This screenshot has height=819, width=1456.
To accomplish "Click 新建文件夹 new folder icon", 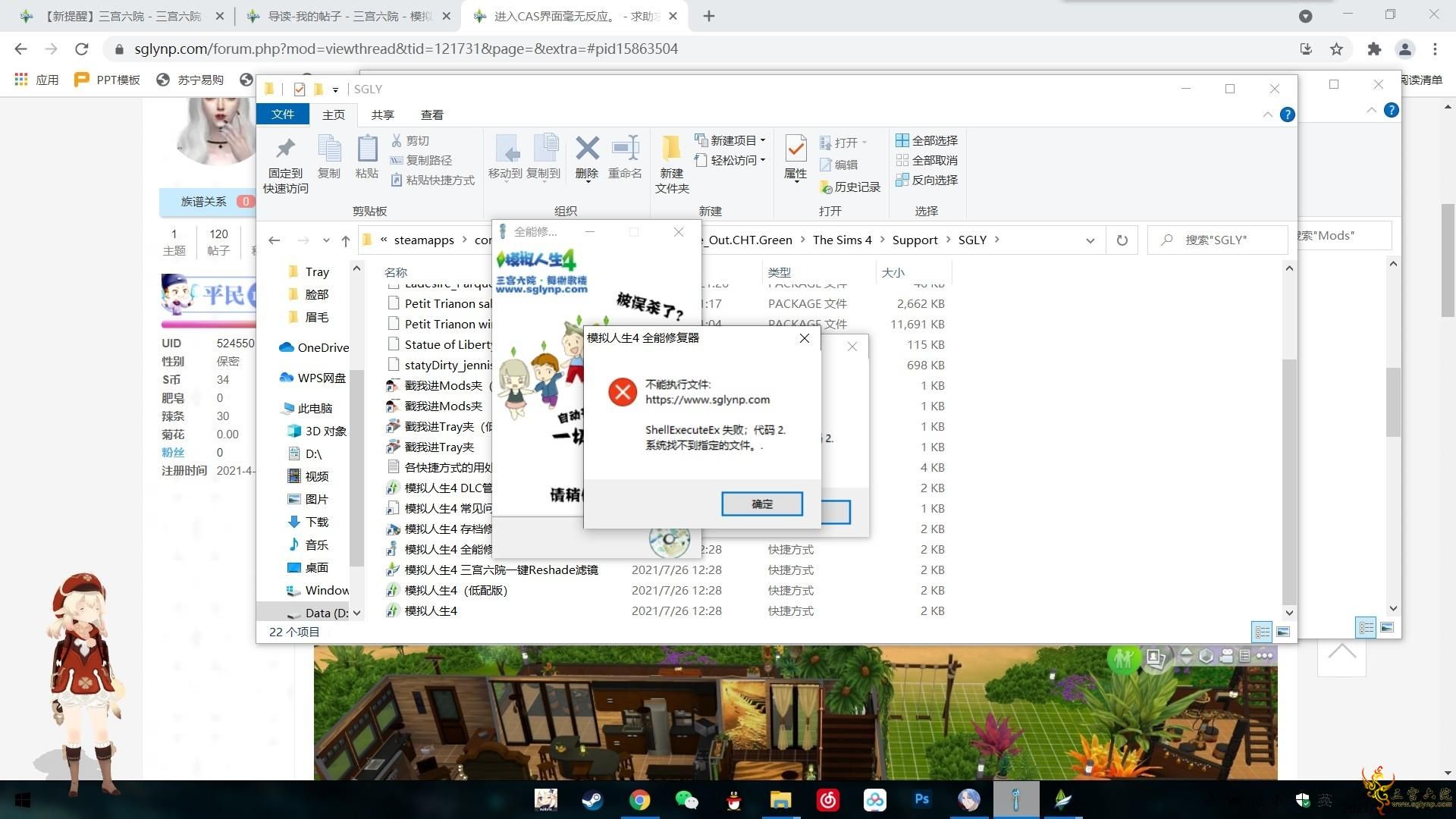I will tap(671, 149).
